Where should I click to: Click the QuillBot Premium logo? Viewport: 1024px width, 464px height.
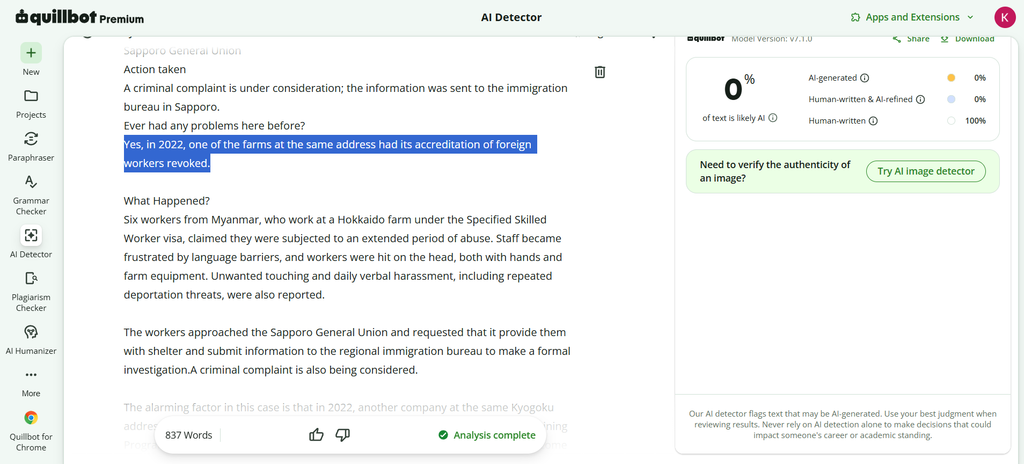point(80,17)
